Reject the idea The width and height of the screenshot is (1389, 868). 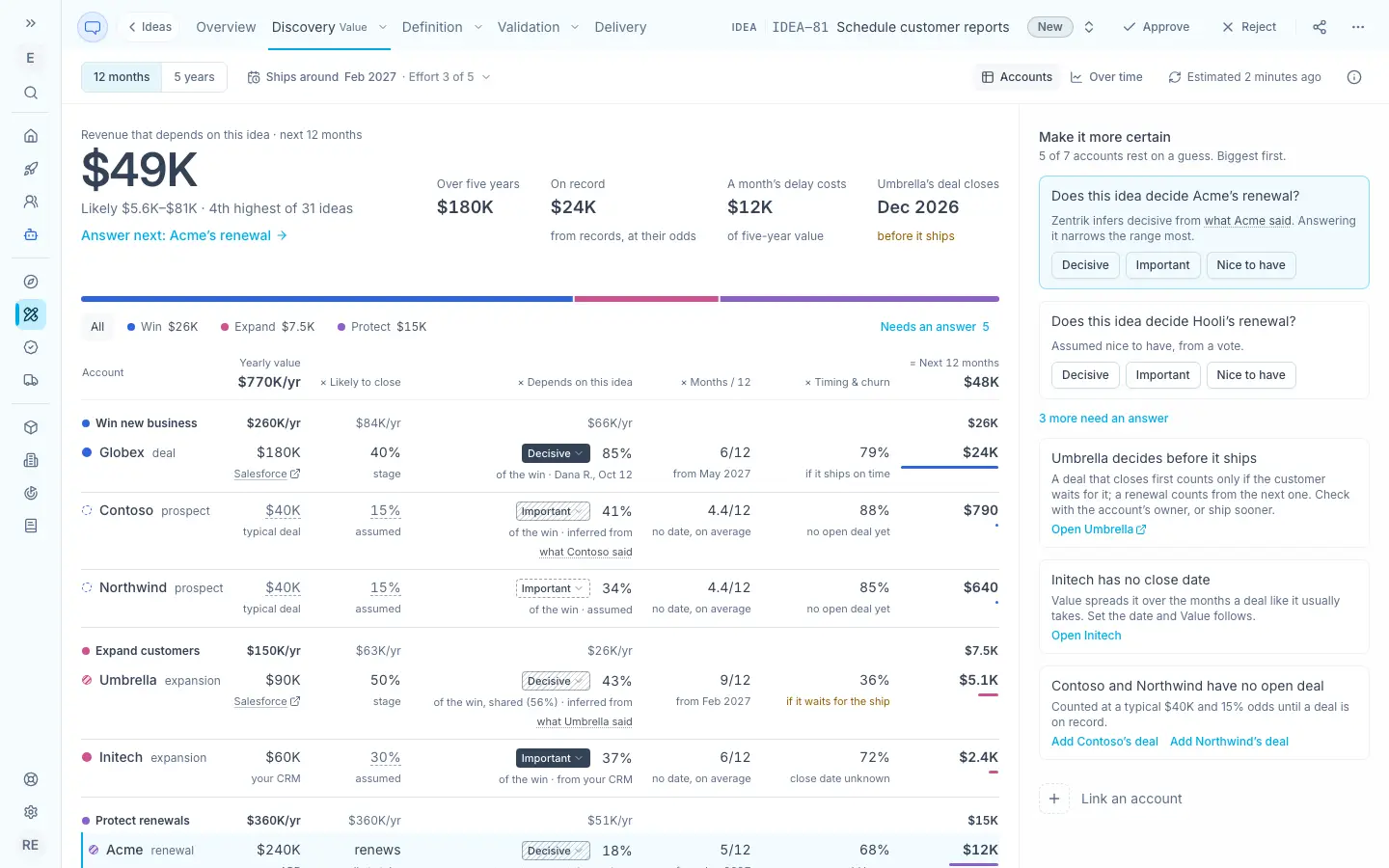tap(1249, 27)
